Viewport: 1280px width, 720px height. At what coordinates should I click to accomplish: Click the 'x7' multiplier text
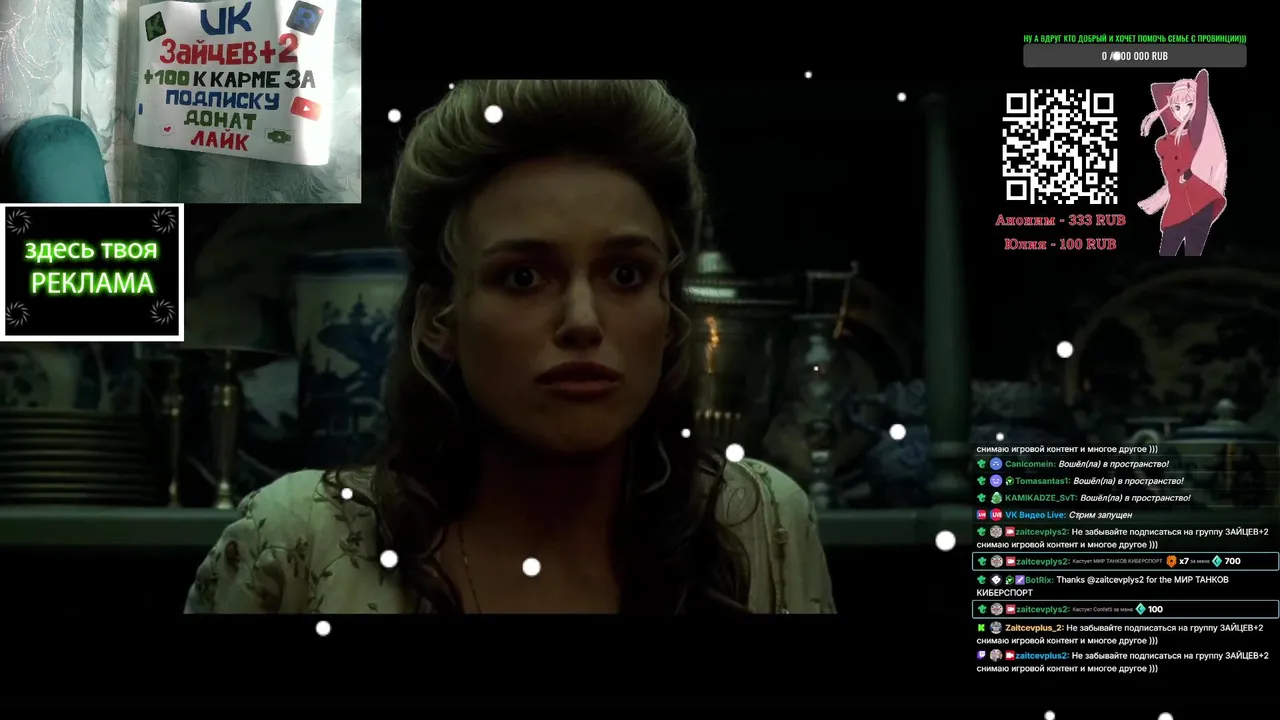tap(1184, 561)
